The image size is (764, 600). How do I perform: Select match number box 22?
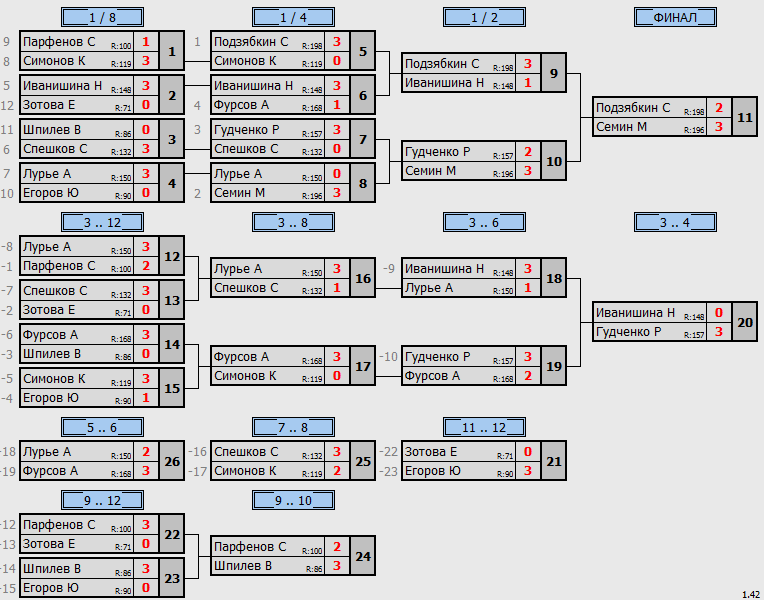click(x=172, y=535)
